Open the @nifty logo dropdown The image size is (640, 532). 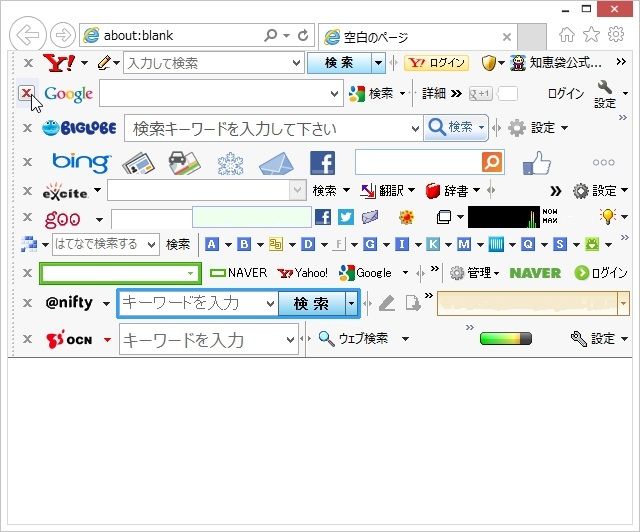pyautogui.click(x=106, y=303)
